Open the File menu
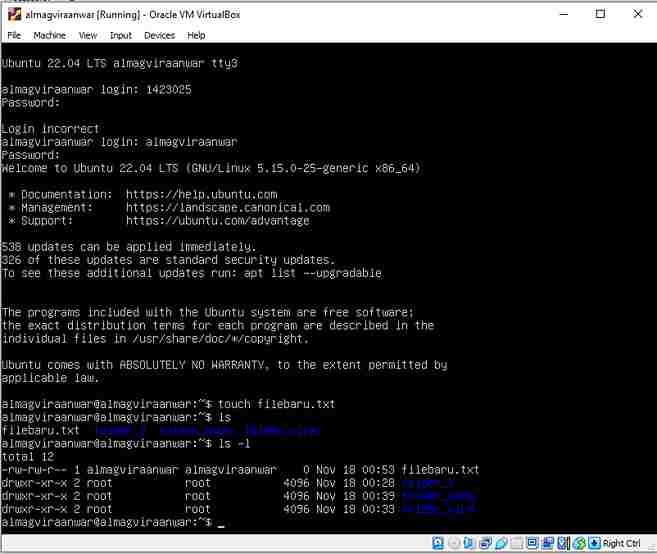Viewport: 657px width, 554px height. [14, 36]
